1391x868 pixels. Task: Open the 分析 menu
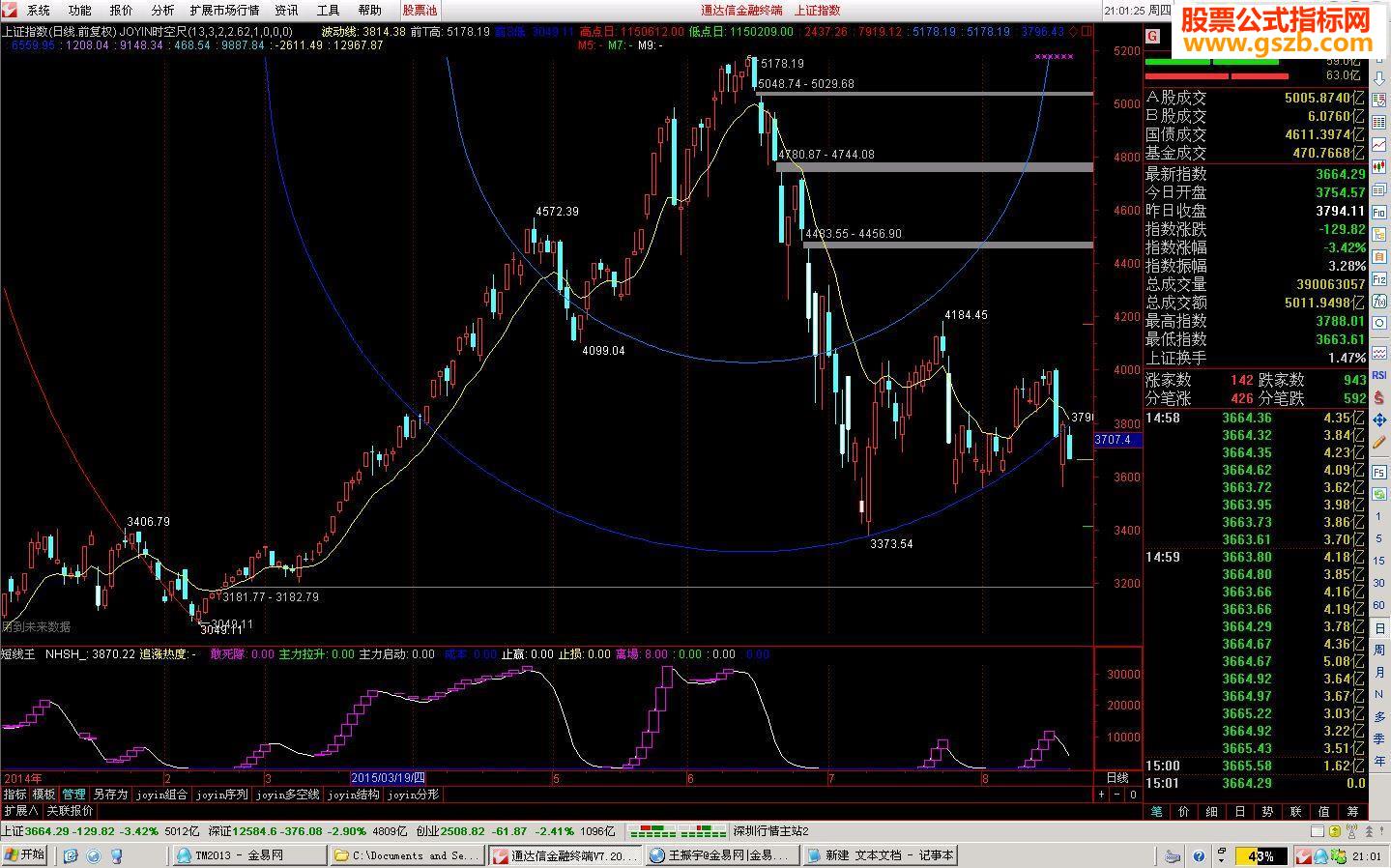point(162,11)
